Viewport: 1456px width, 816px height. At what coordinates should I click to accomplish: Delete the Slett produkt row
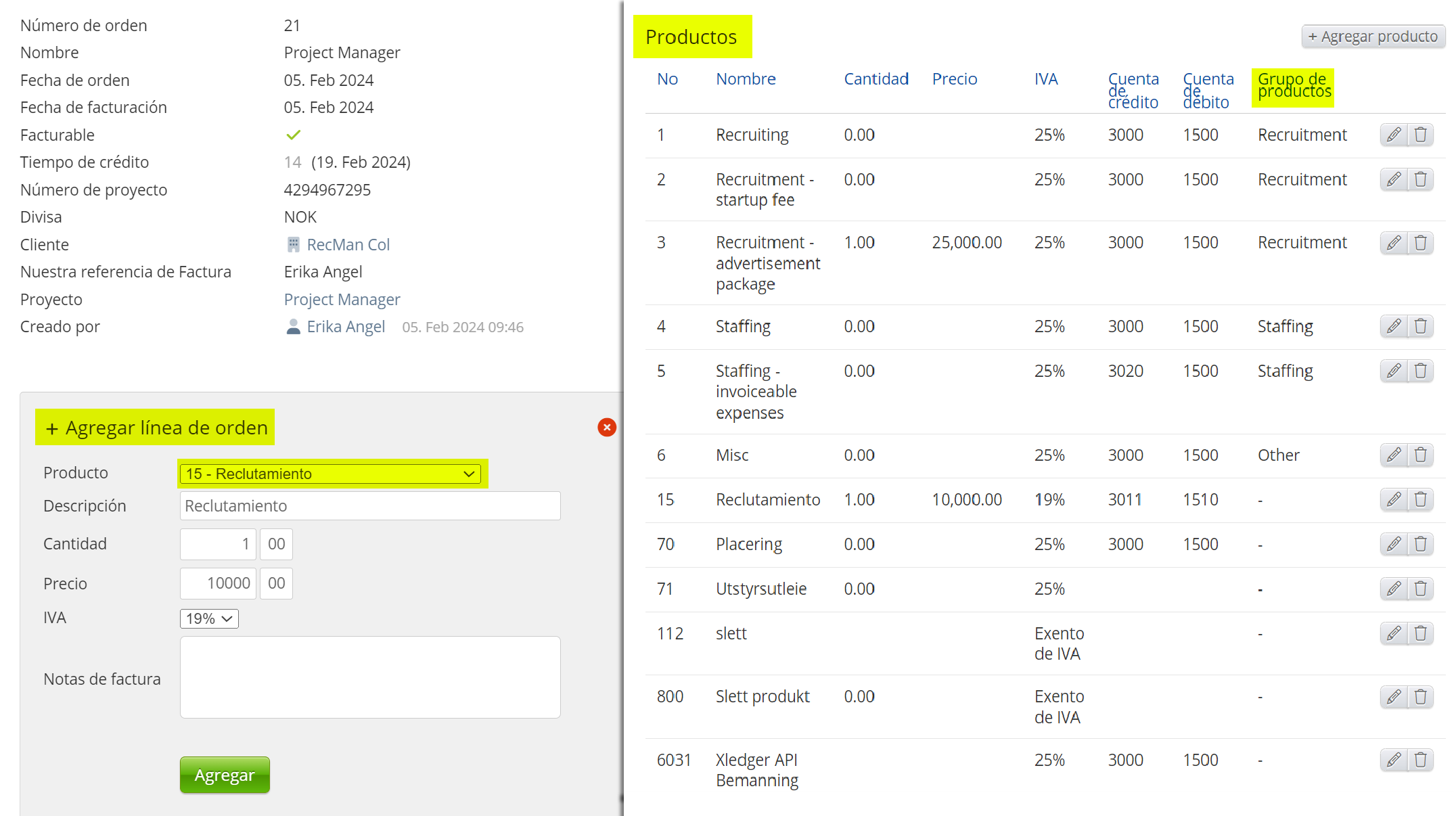(x=1420, y=696)
